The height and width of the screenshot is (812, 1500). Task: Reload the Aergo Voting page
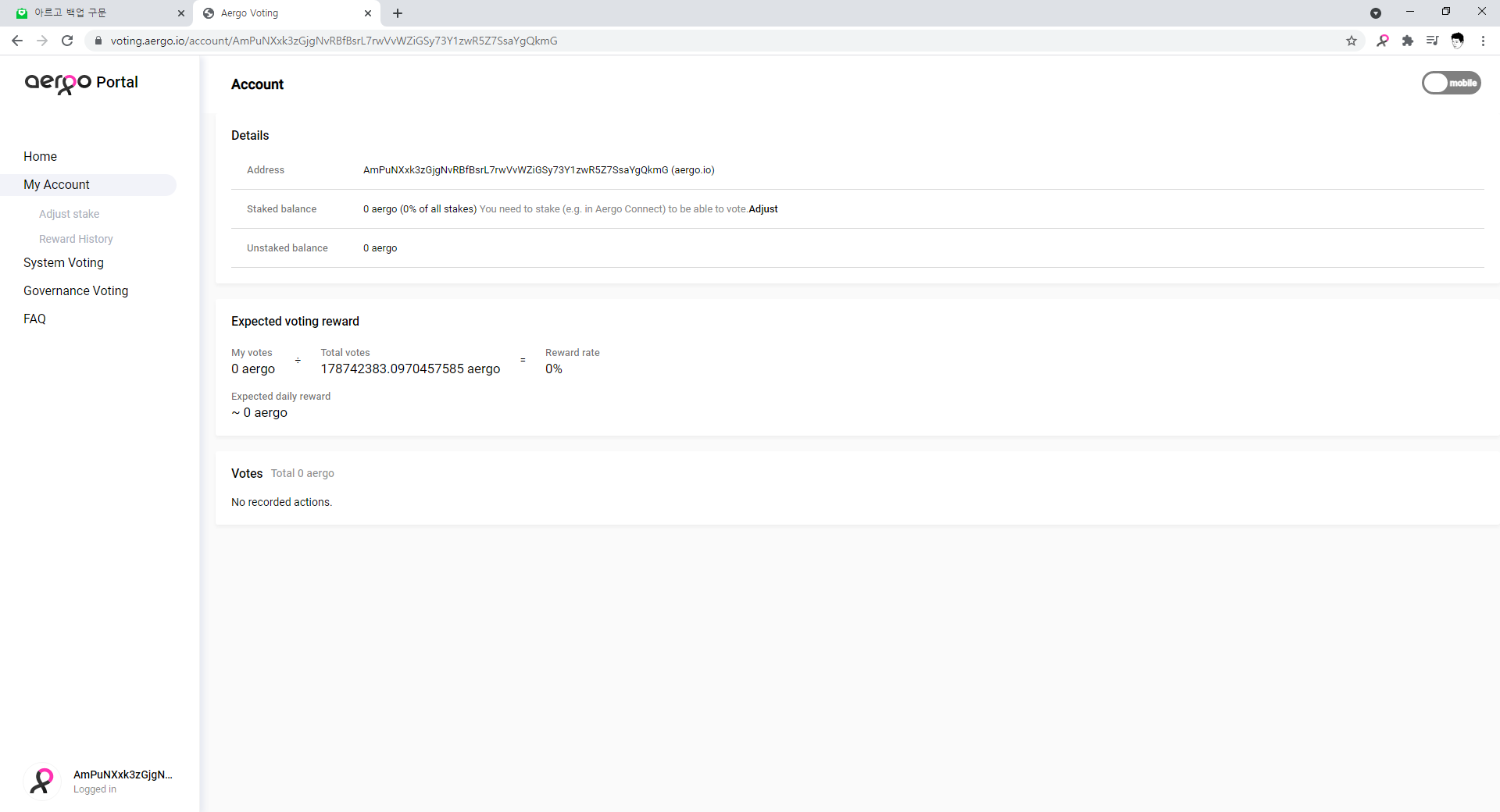(x=67, y=41)
